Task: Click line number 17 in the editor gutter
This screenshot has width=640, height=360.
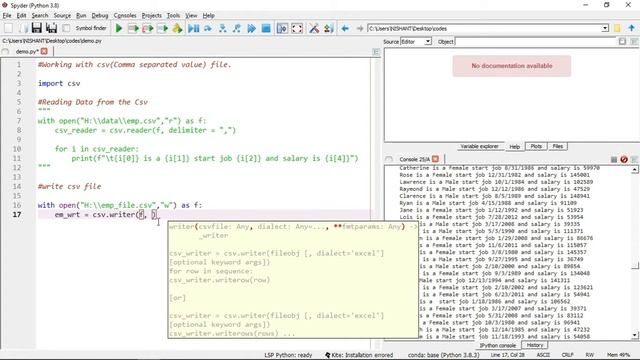Action: 17,215
